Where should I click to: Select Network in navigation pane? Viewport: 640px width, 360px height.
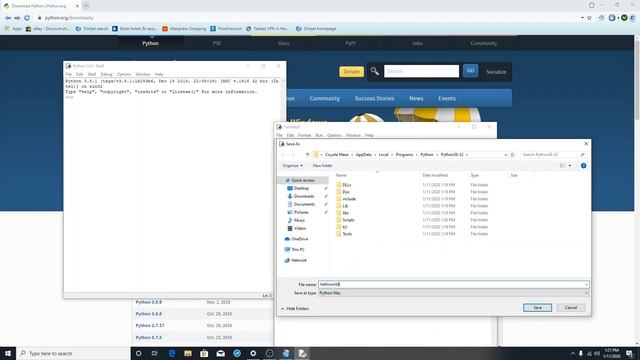point(299,260)
